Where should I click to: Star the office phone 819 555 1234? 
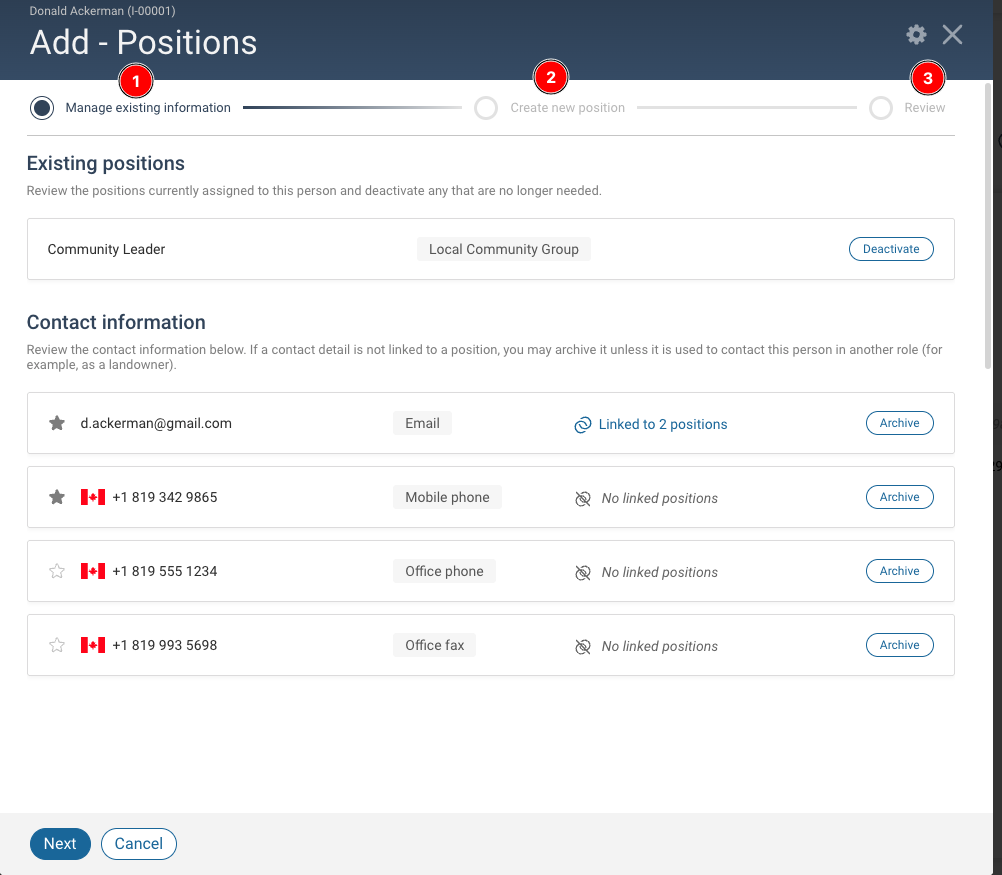pyautogui.click(x=57, y=571)
